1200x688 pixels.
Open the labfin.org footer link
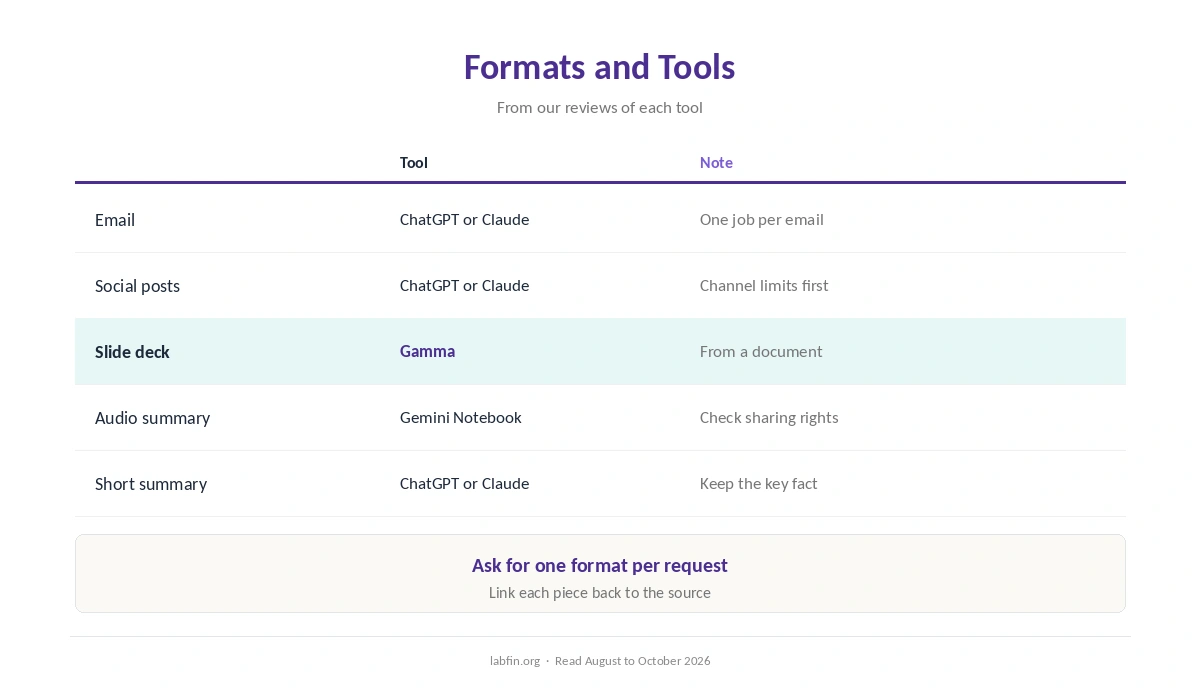pos(515,660)
